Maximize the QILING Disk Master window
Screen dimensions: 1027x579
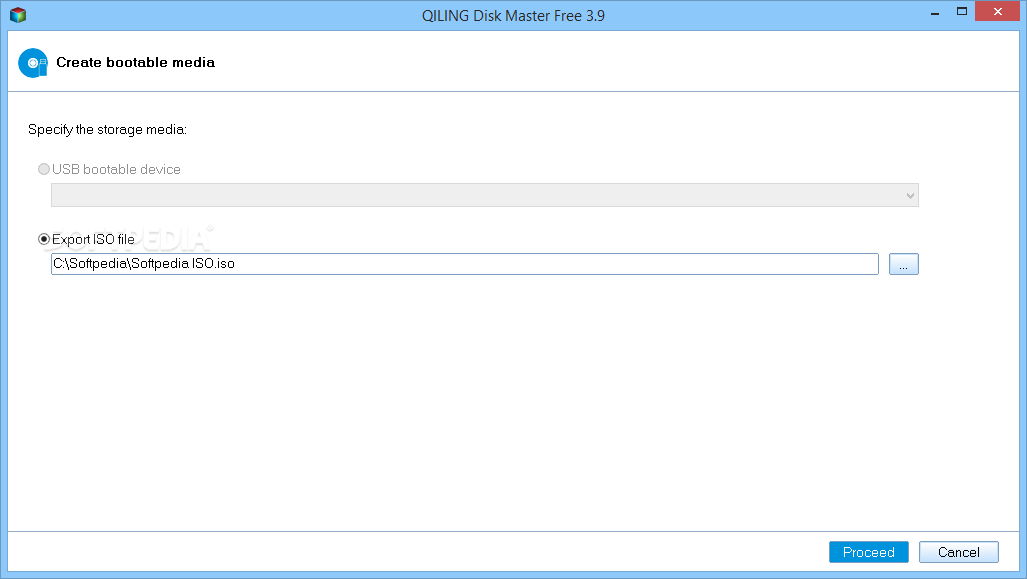tap(962, 12)
